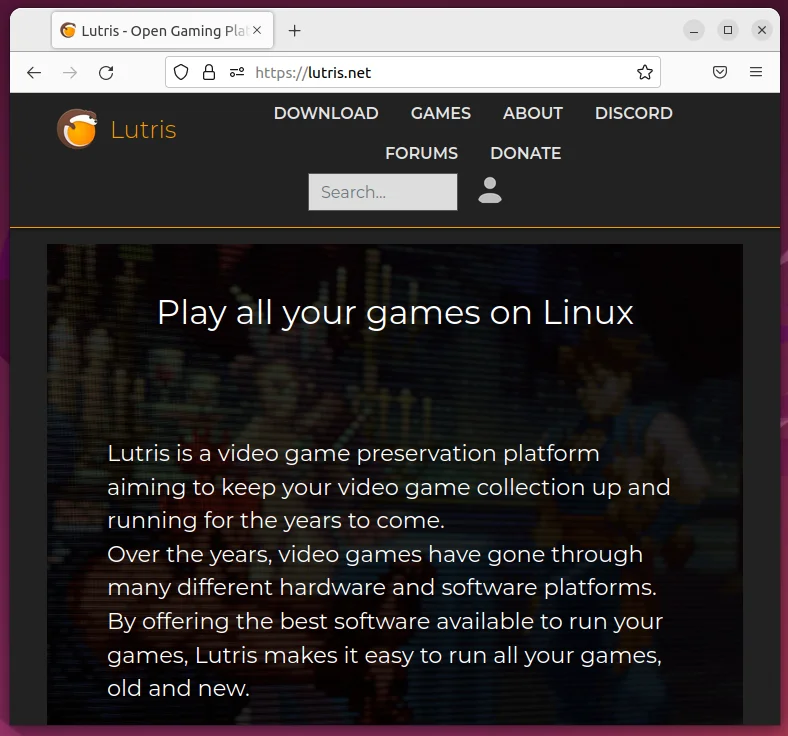This screenshot has width=788, height=736.
Task: Bookmark this page with the star icon
Action: (645, 72)
